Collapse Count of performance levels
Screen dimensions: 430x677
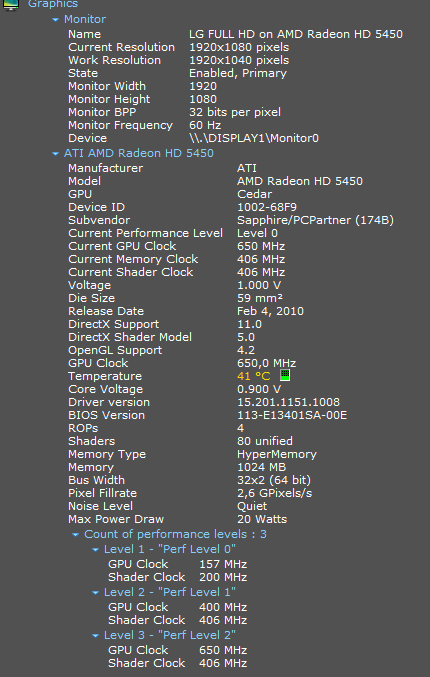76,535
